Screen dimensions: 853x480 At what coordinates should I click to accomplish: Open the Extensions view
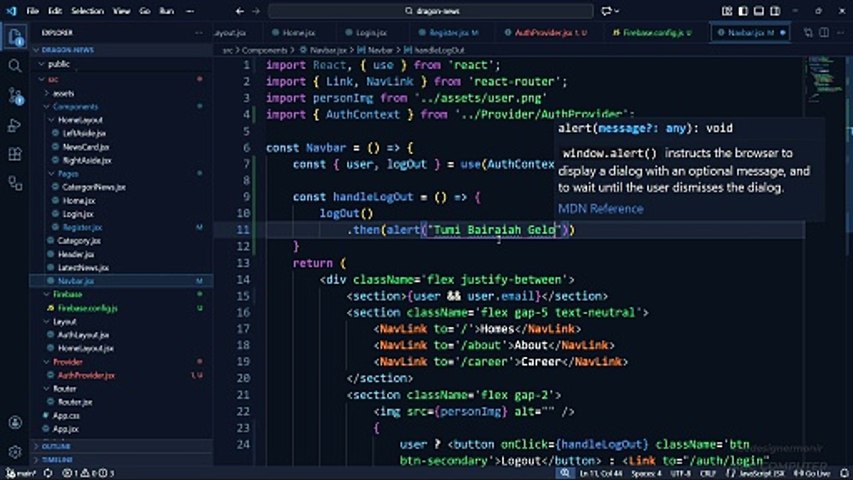[x=15, y=154]
